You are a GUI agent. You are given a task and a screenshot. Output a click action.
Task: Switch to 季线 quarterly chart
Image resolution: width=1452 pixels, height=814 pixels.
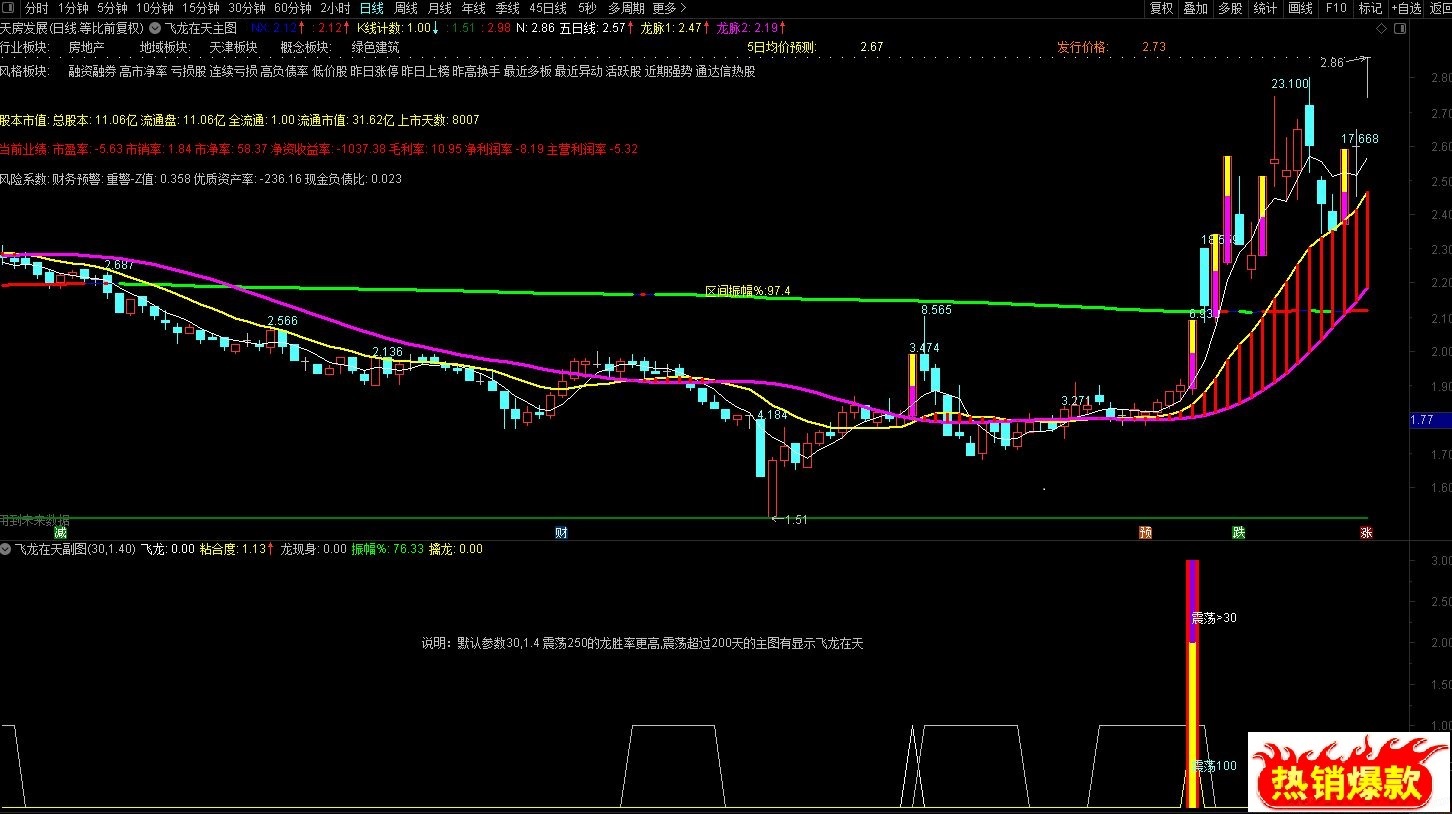coord(508,8)
